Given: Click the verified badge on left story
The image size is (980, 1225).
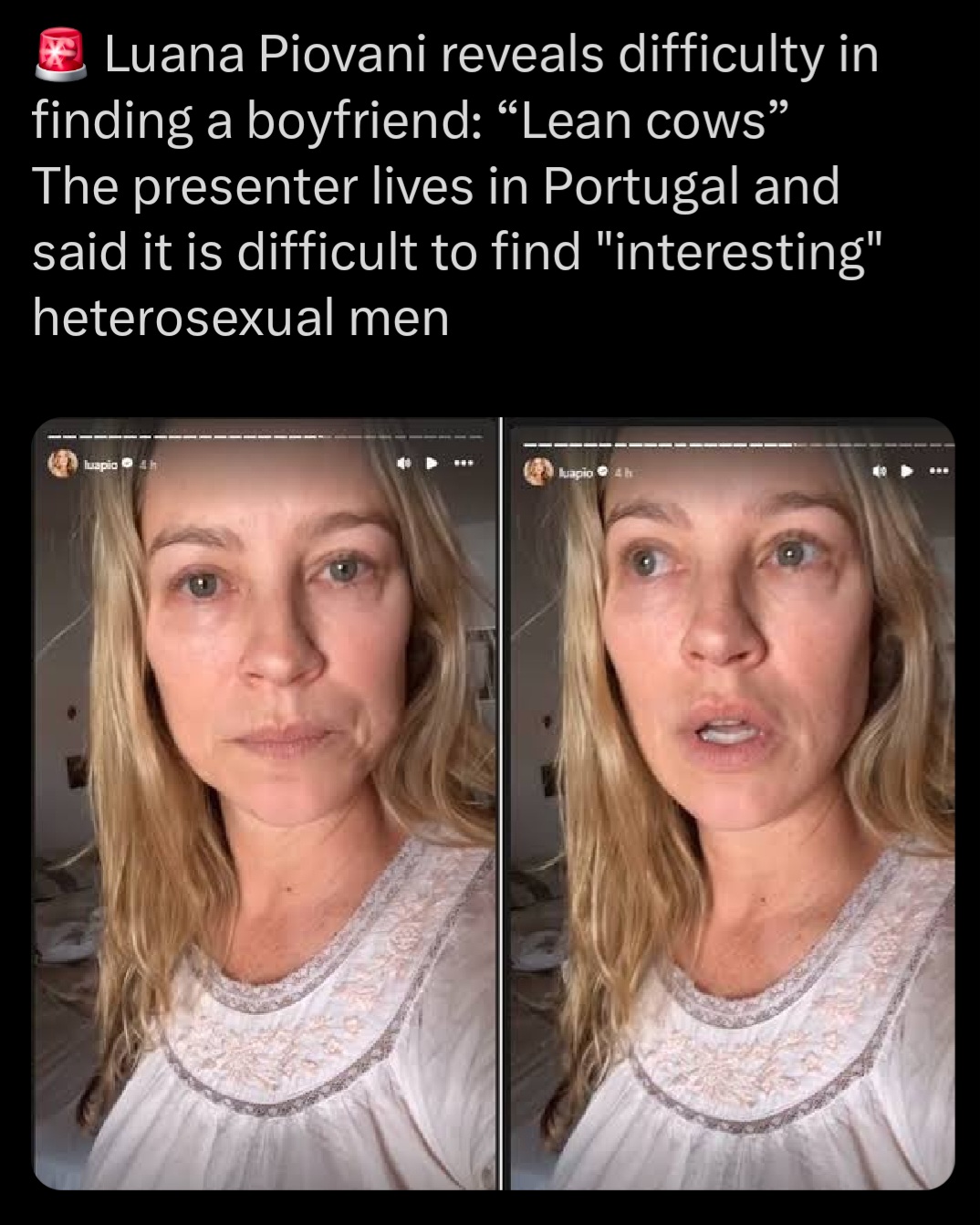Looking at the screenshot, I should tap(128, 464).
